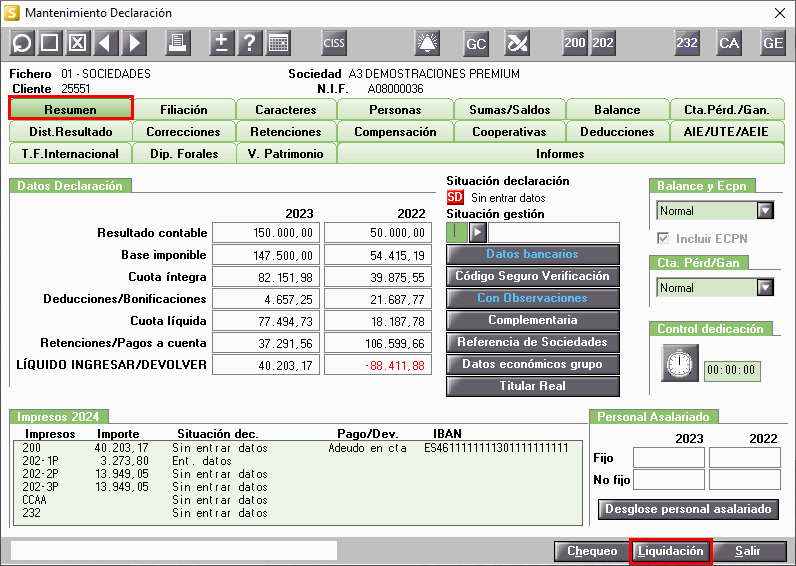The image size is (796, 566).
Task: Click the Fijo 2023 personnel field
Action: click(669, 457)
